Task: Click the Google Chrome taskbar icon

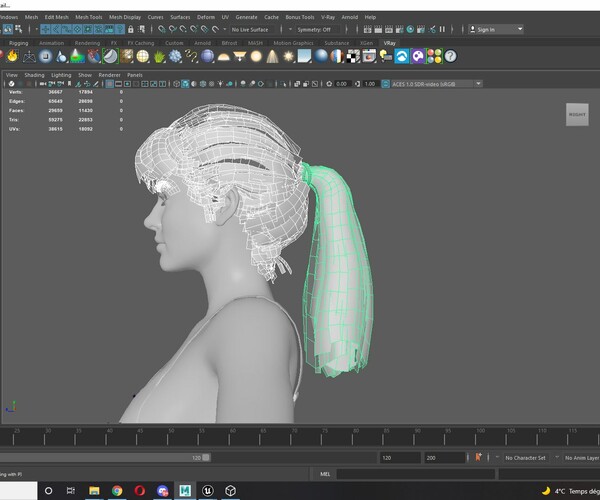Action: pos(117,490)
